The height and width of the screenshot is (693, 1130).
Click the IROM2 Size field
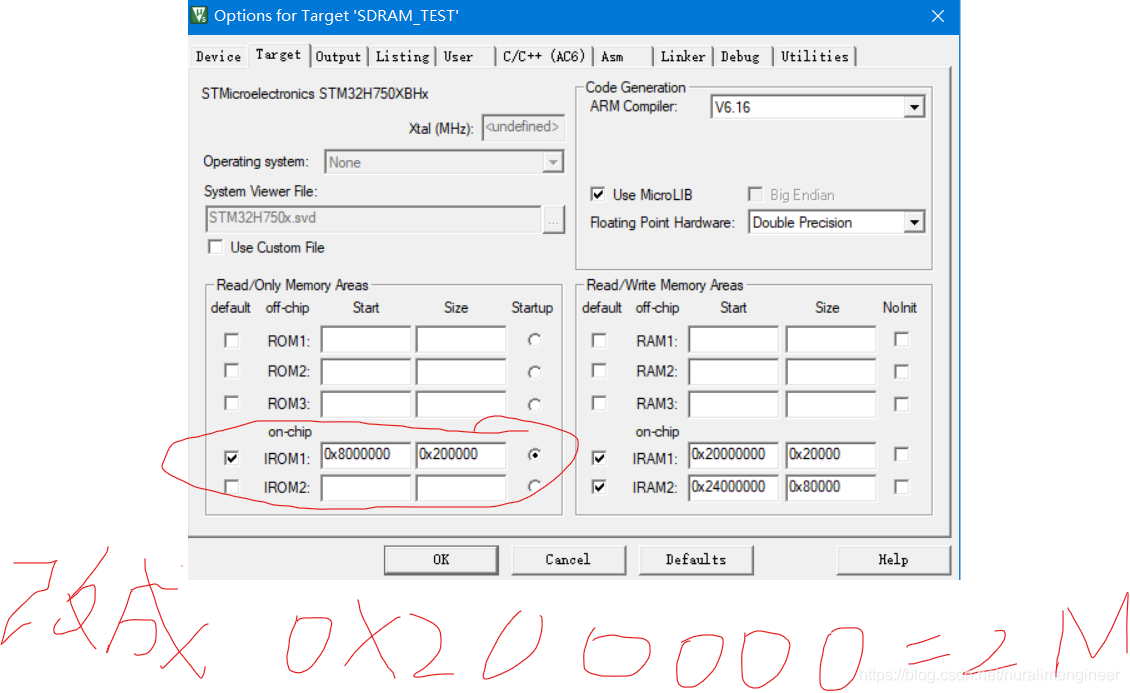click(x=461, y=488)
